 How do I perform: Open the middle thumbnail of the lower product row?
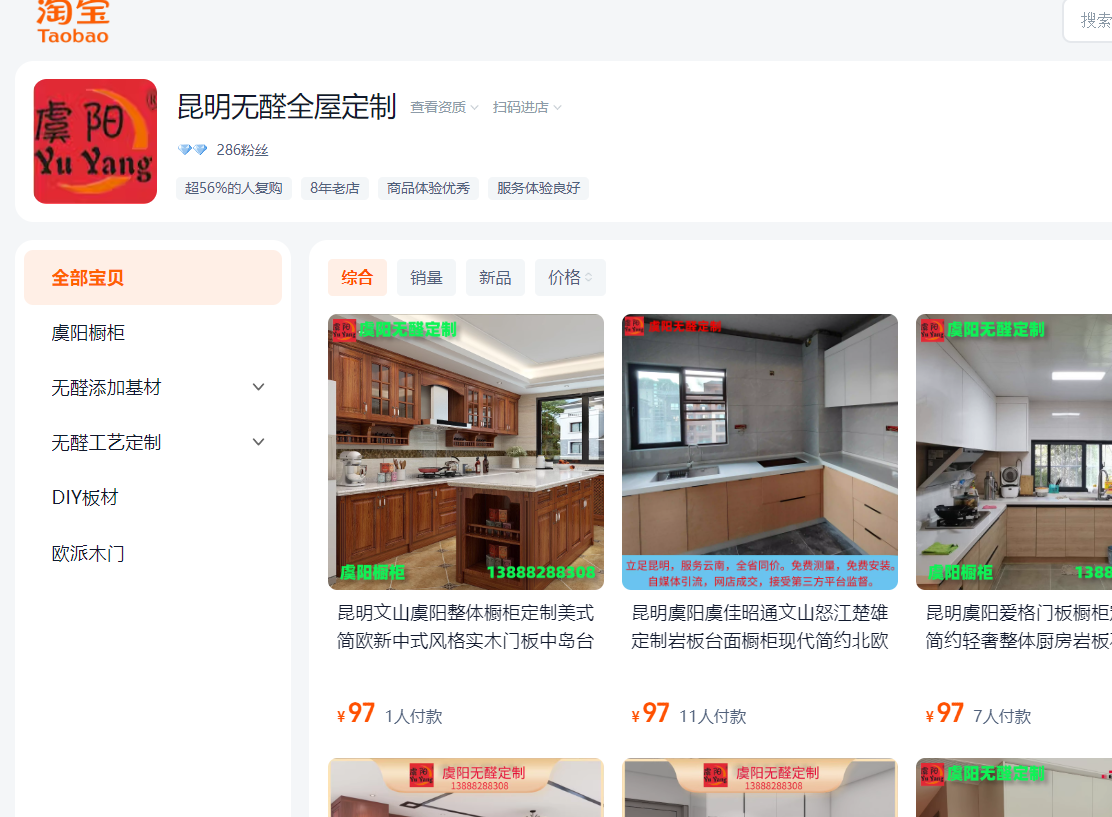760,788
